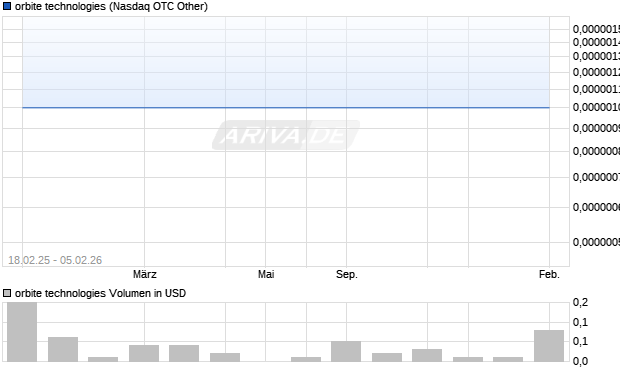Viewport: 620px width, 371px height.
Task: Click the 'orbite technologies Volumen in USD' label
Action: point(100,293)
